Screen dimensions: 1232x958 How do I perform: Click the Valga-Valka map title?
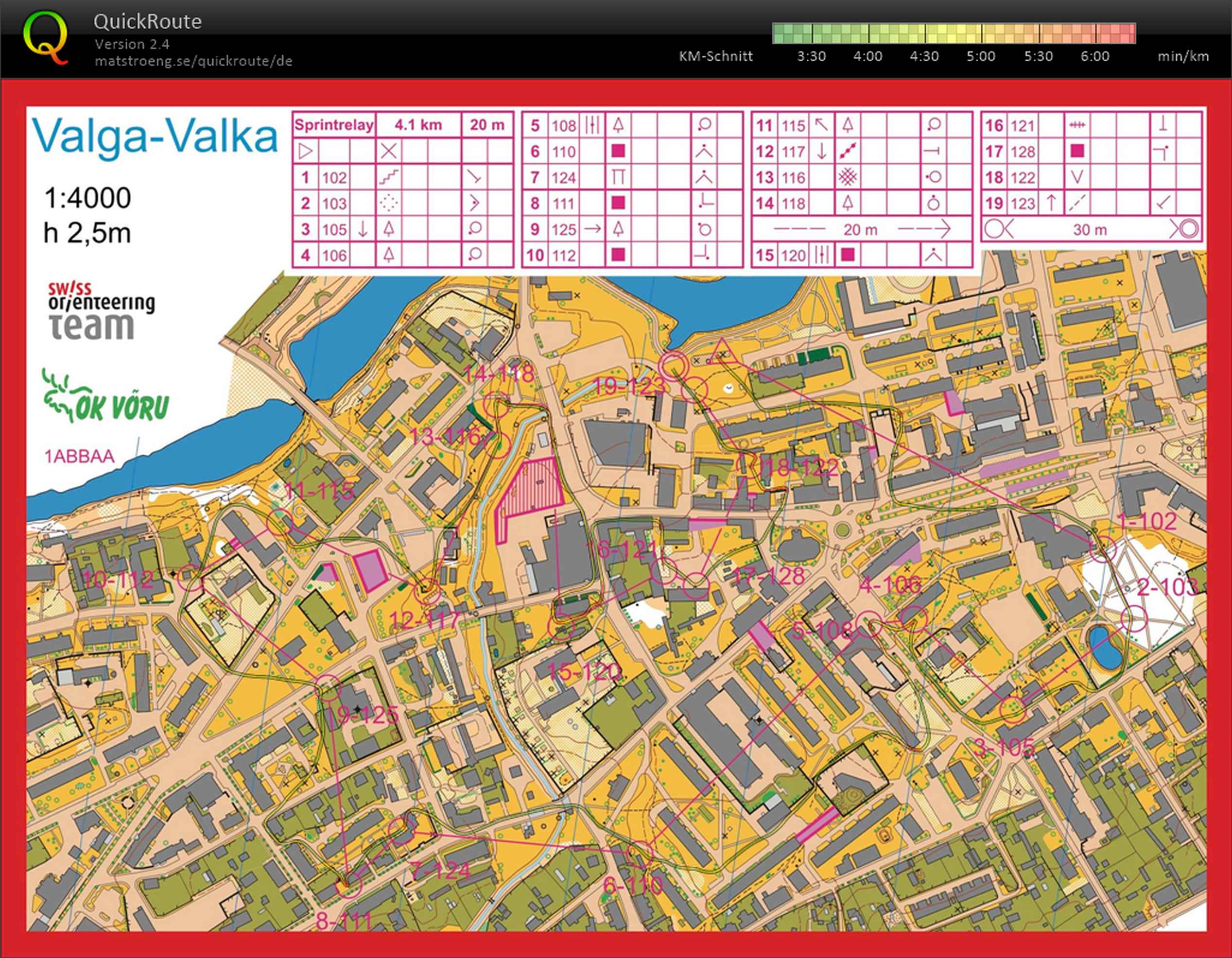[x=155, y=136]
